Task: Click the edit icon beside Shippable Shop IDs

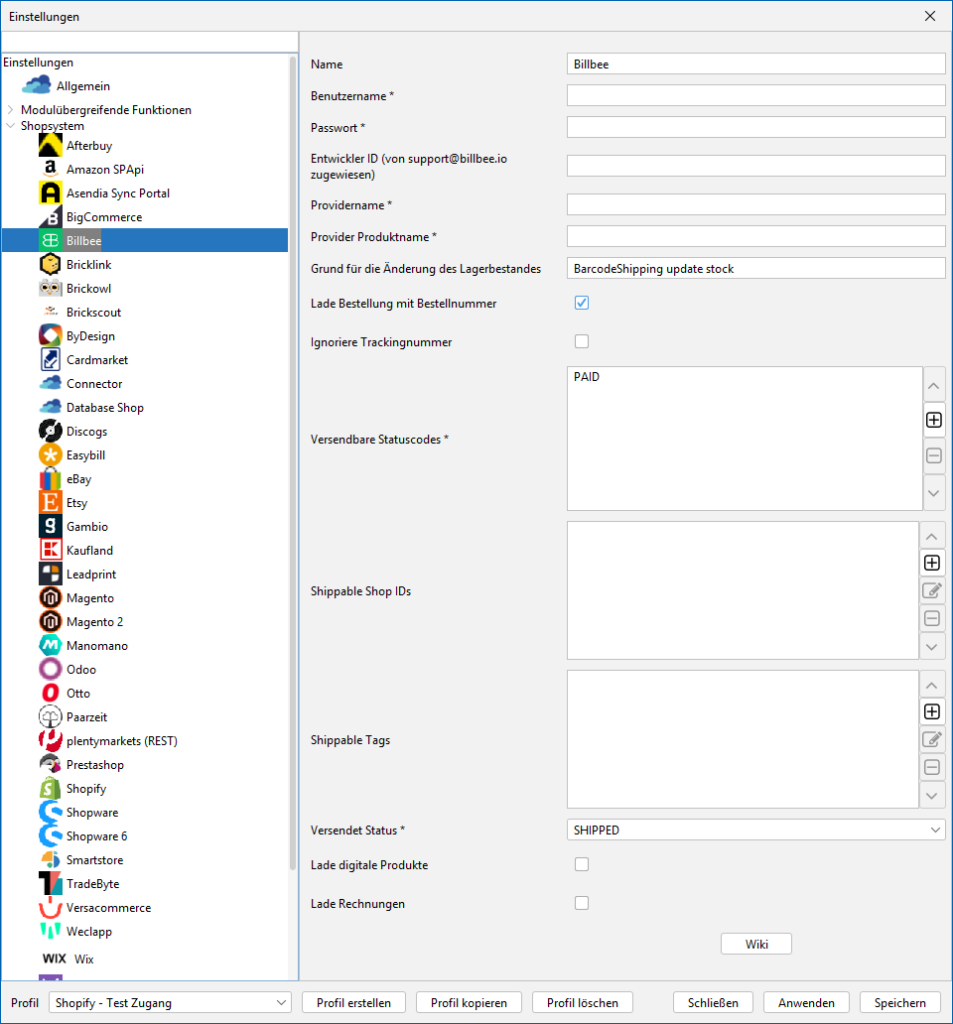Action: (x=932, y=591)
